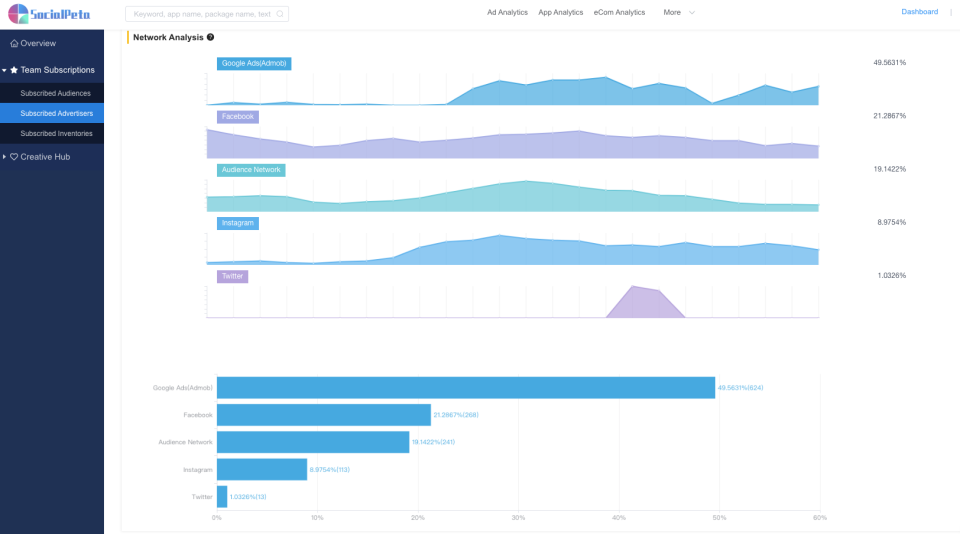This screenshot has width=960, height=534.
Task: Click the Overview home icon
Action: 14,43
